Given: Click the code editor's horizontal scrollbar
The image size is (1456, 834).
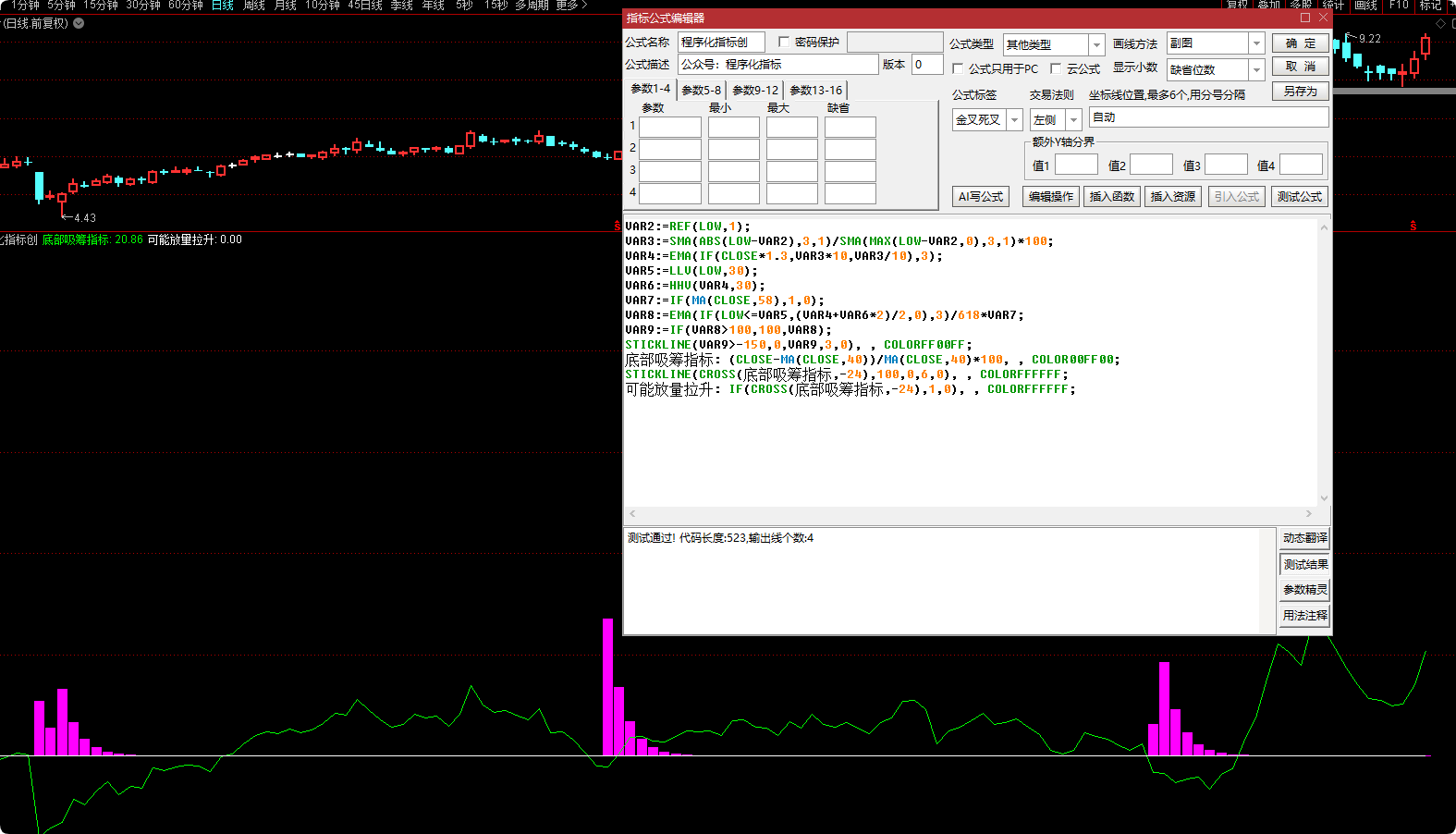Looking at the screenshot, I should pos(971,514).
